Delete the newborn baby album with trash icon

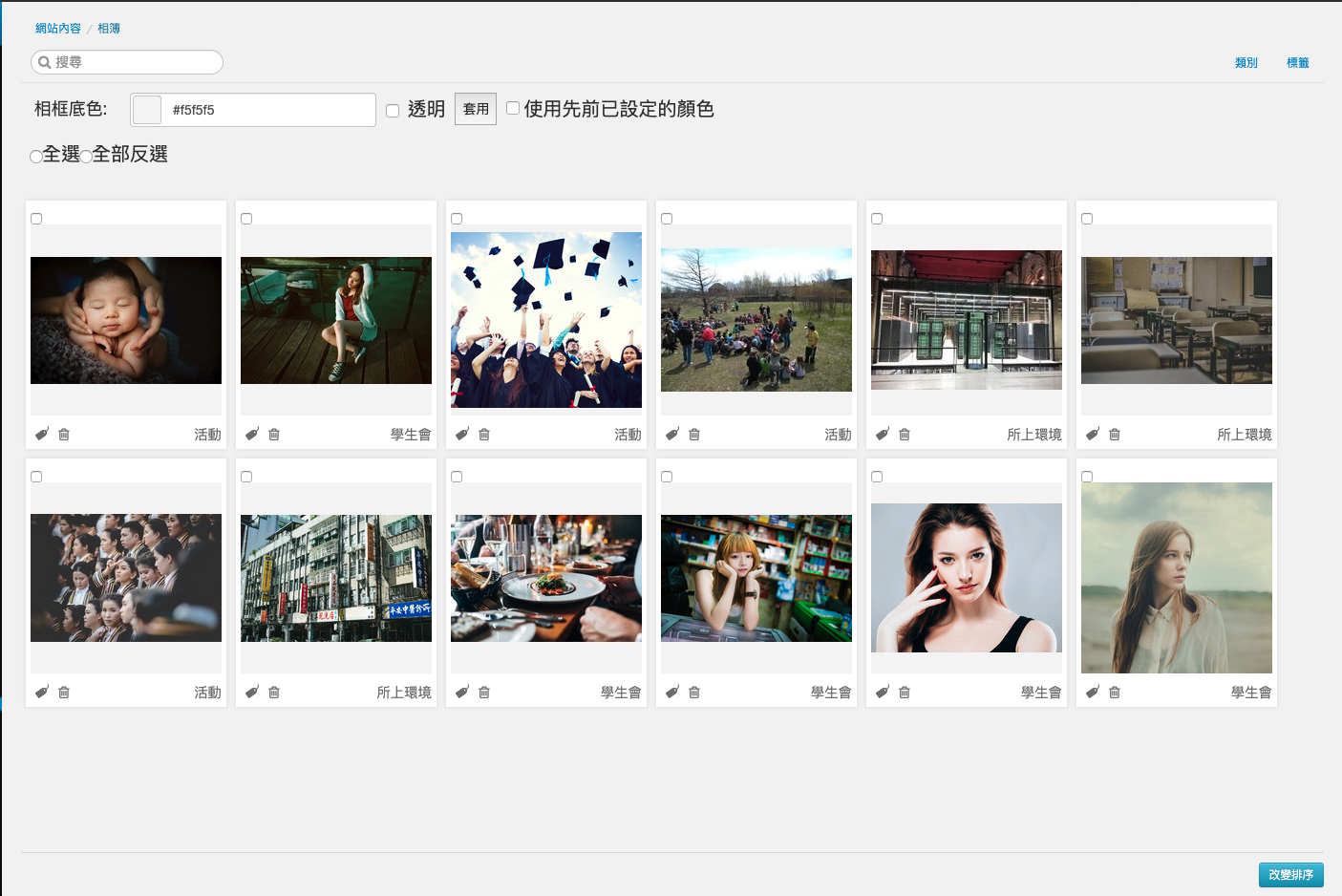64,435
